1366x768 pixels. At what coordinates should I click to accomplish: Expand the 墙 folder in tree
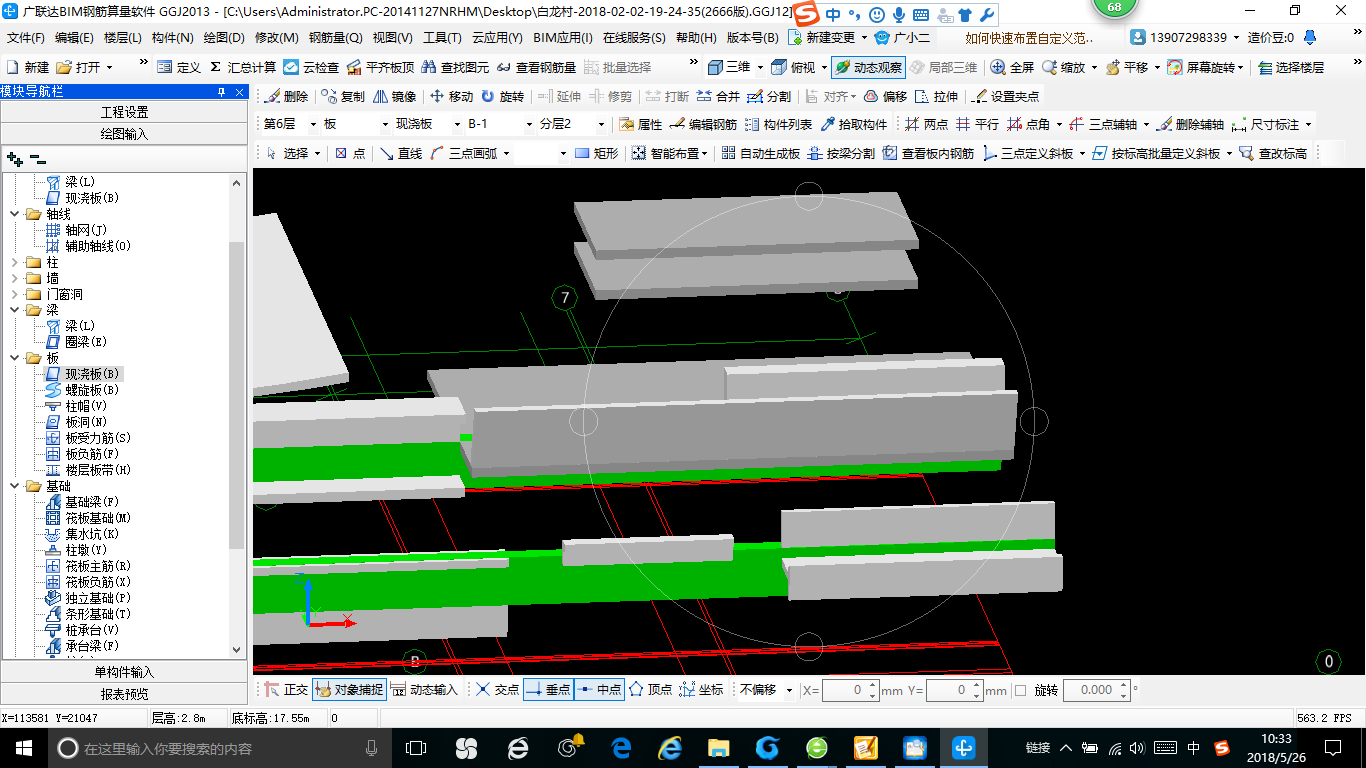coord(16,278)
